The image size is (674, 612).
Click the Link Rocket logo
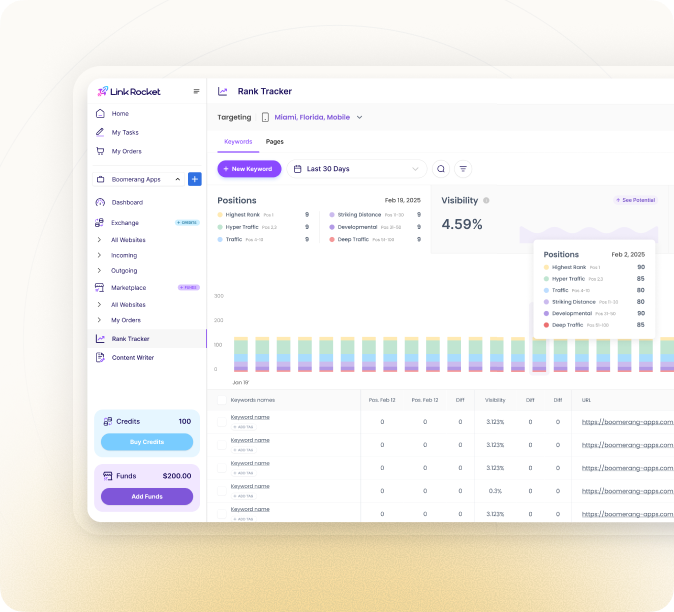click(x=129, y=92)
